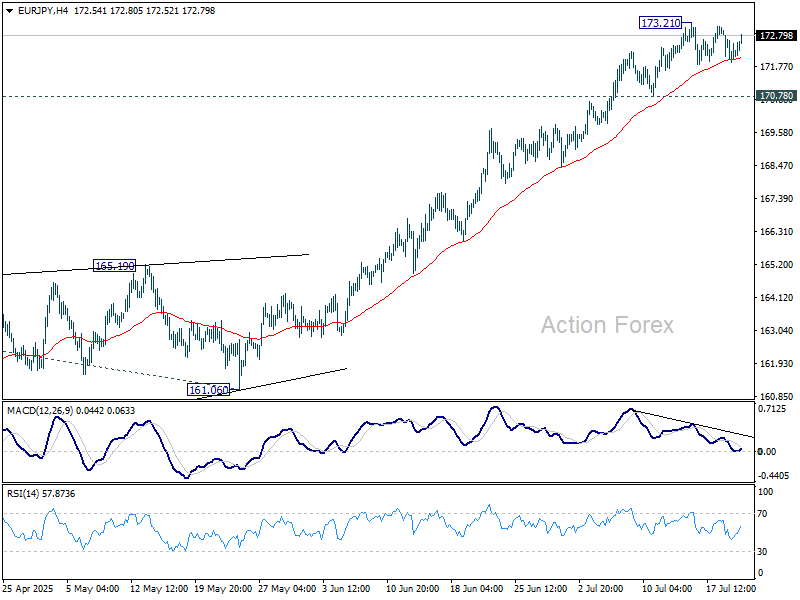Click the current price tag 172.798
The image size is (800, 600).
[777, 36]
